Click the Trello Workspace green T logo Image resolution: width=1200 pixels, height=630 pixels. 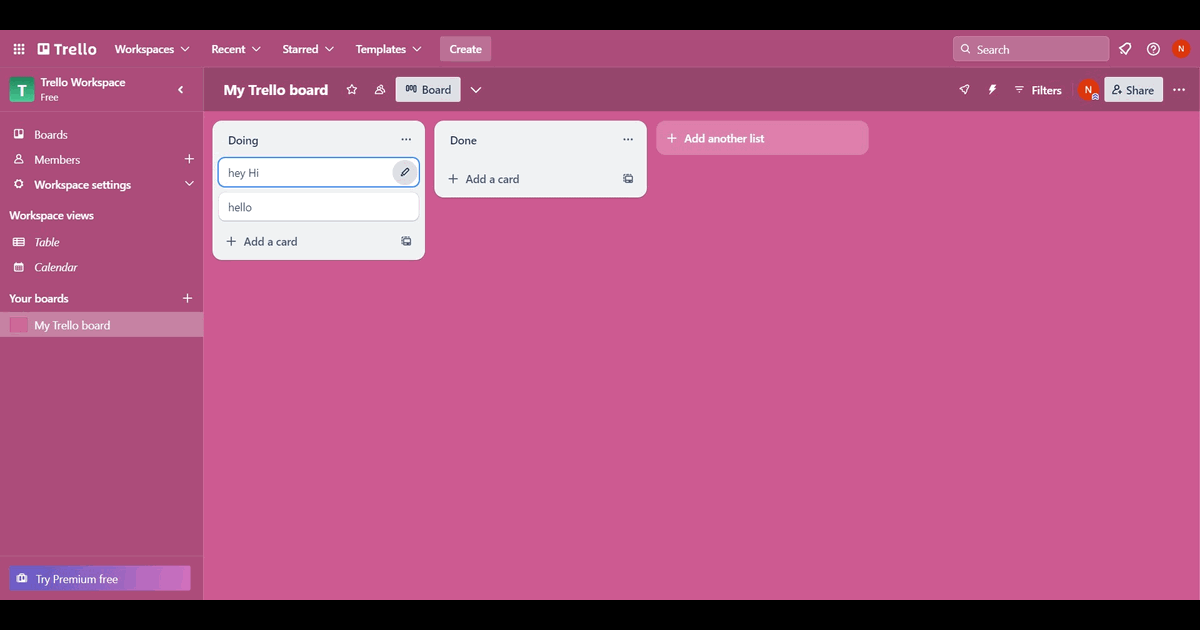click(x=21, y=90)
